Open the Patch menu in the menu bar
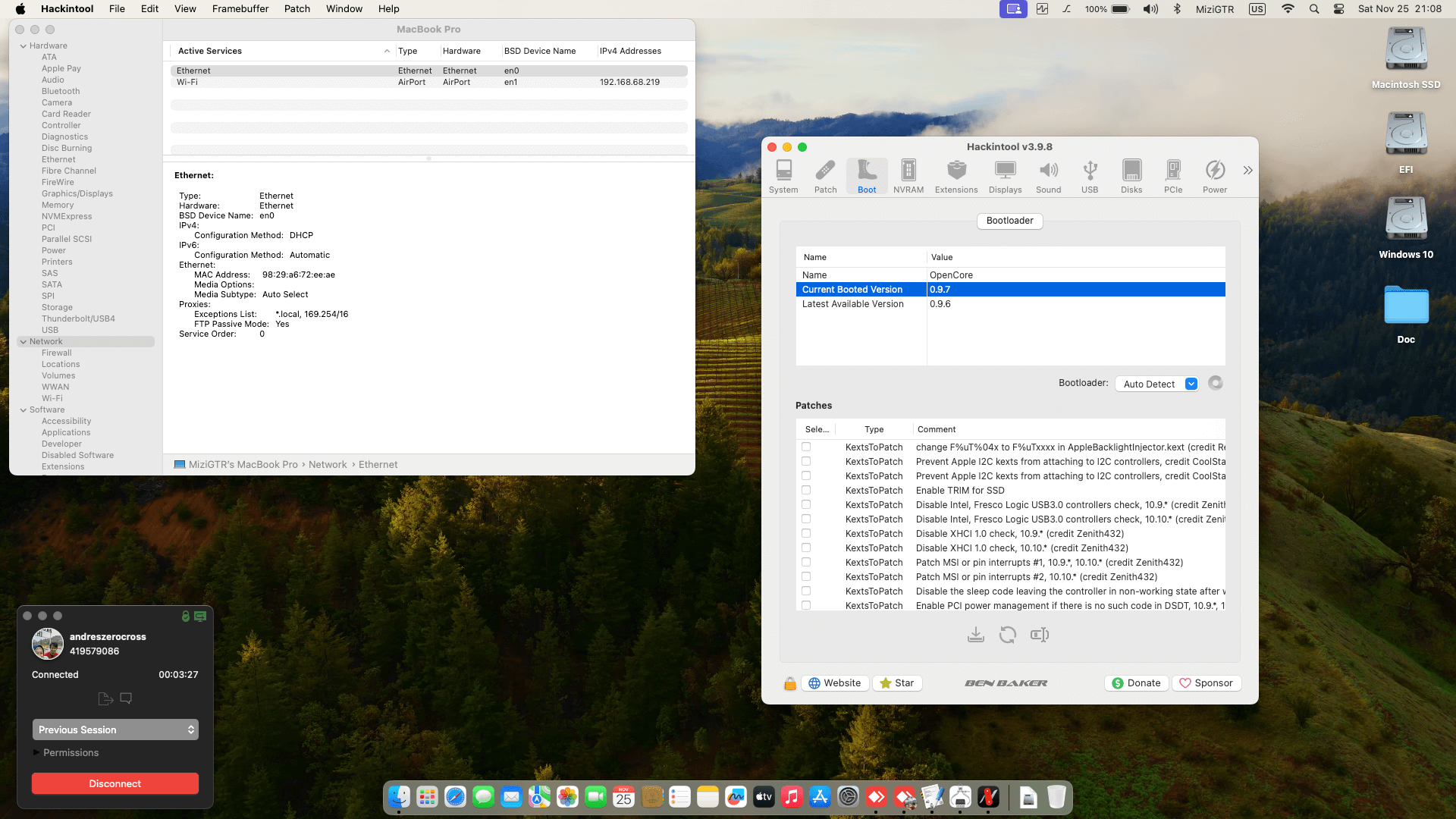Screen dimensions: 1456x819 click(x=297, y=9)
